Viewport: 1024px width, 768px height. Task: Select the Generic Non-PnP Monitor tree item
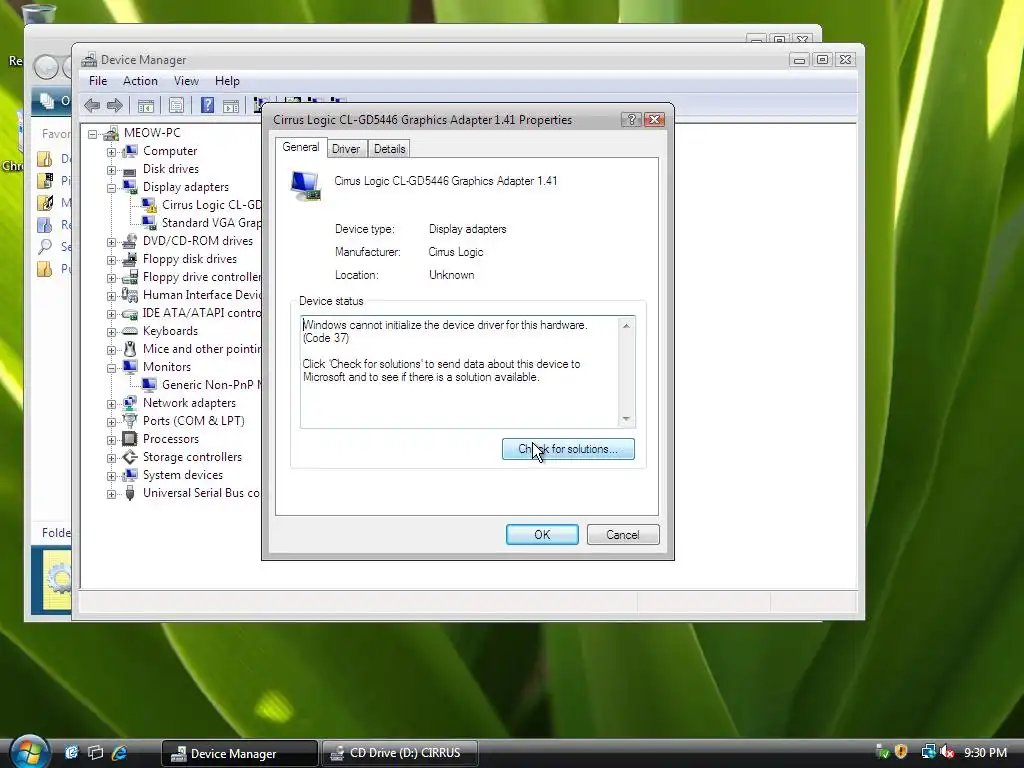click(211, 385)
